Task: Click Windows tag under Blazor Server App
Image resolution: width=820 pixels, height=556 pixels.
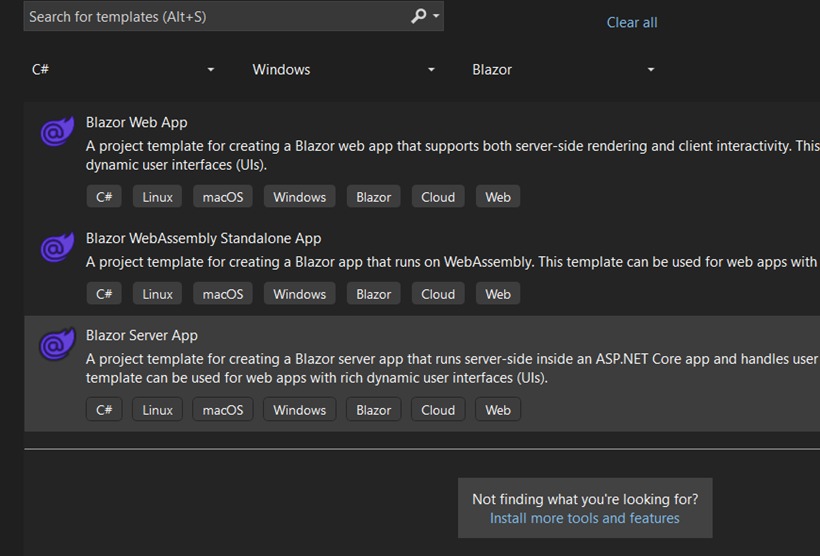Action: point(300,410)
